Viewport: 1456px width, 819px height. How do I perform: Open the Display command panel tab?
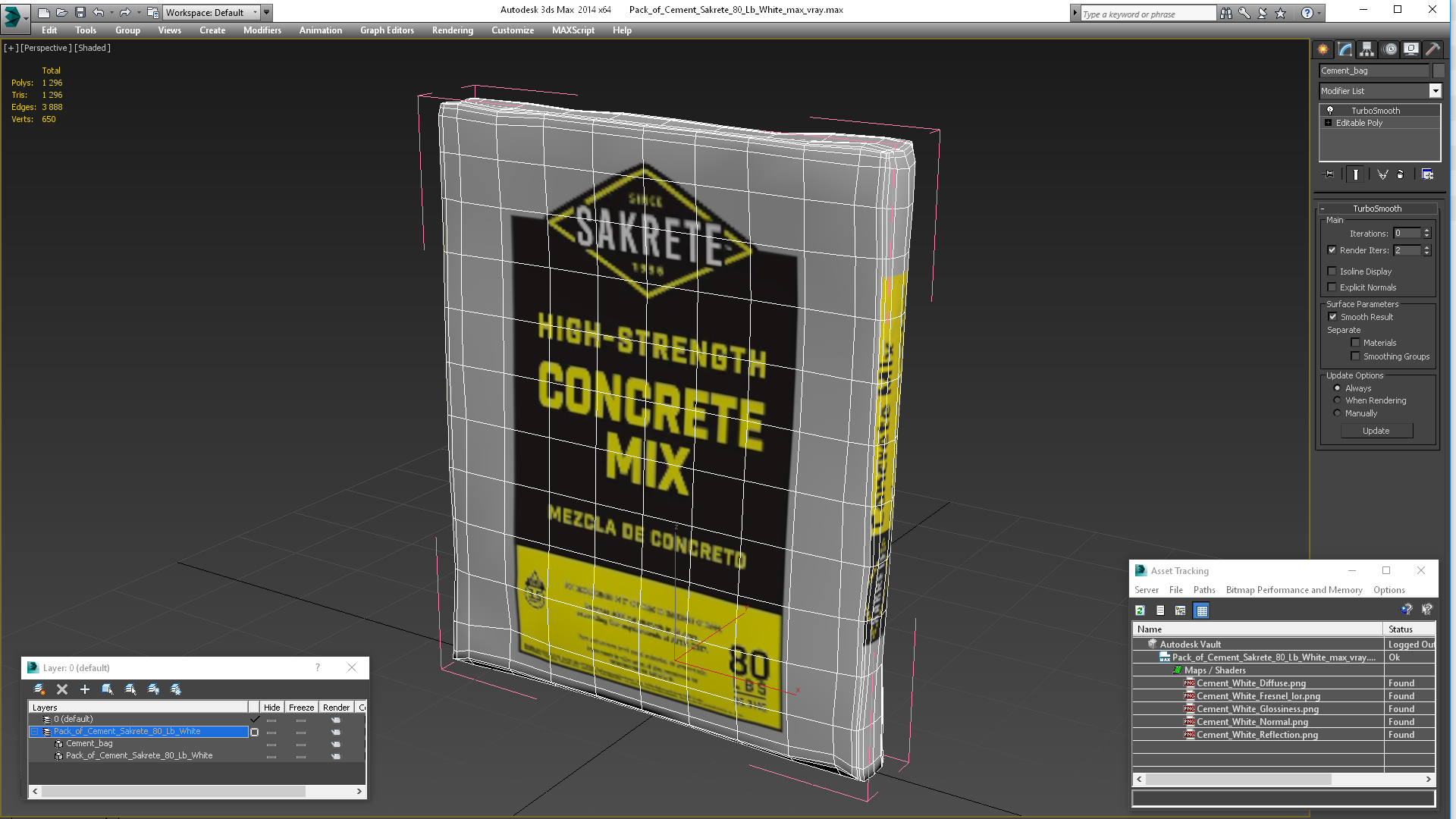click(1411, 49)
